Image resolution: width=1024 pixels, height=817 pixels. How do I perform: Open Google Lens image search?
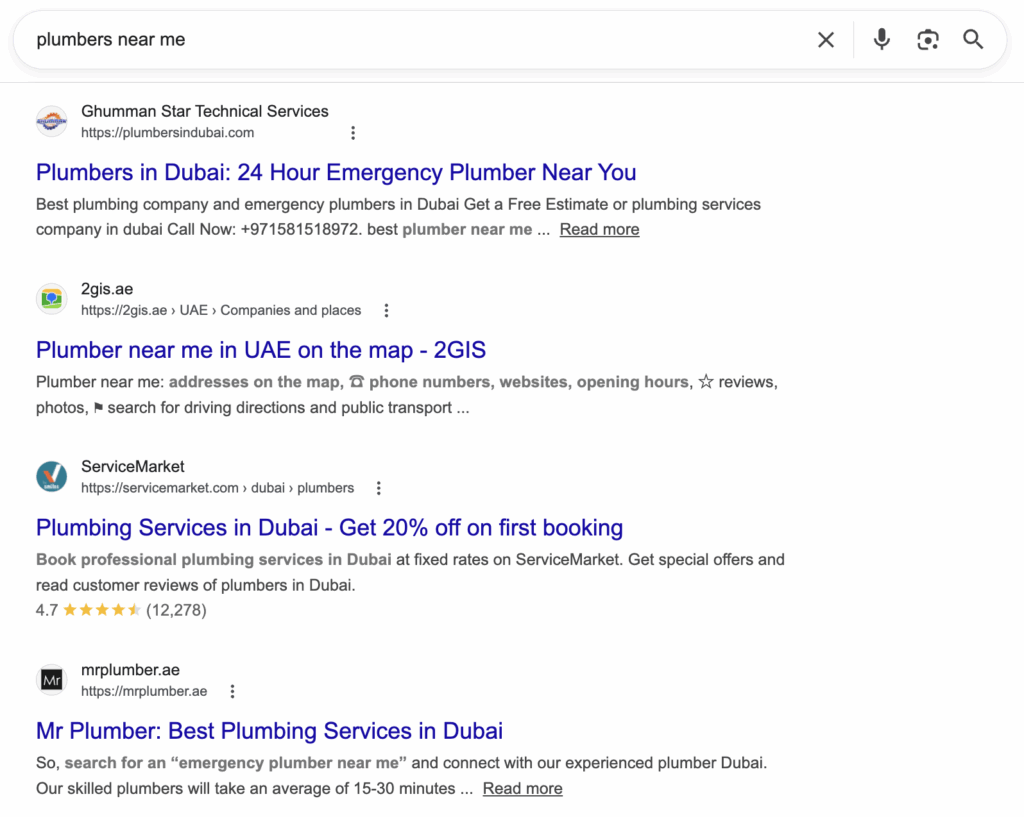927,39
